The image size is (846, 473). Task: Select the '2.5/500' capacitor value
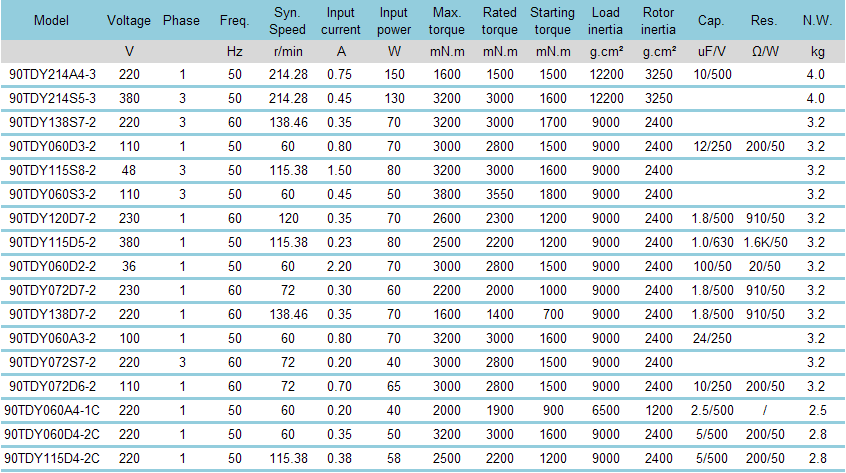[x=712, y=410]
